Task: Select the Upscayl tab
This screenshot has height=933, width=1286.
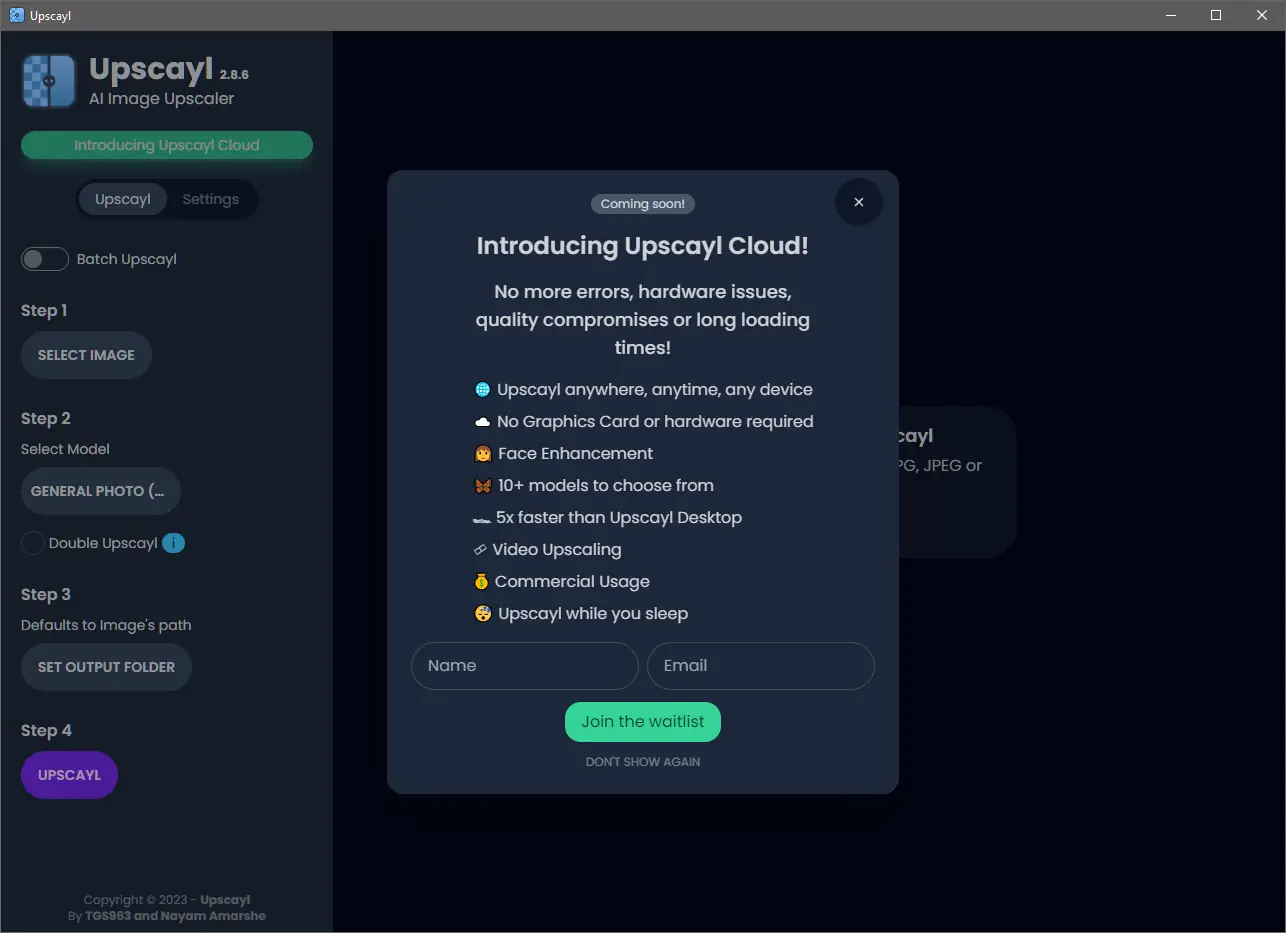Action: (x=123, y=199)
